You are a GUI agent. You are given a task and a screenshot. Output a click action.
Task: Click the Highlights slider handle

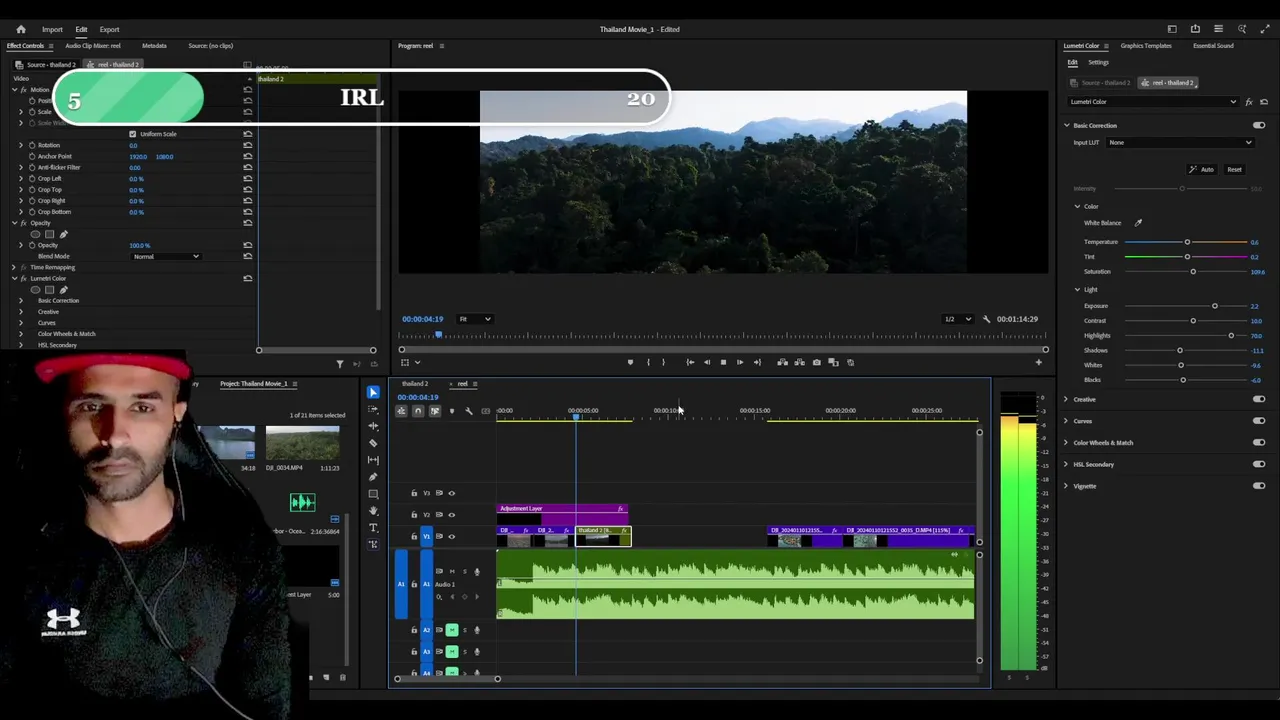(x=1231, y=335)
